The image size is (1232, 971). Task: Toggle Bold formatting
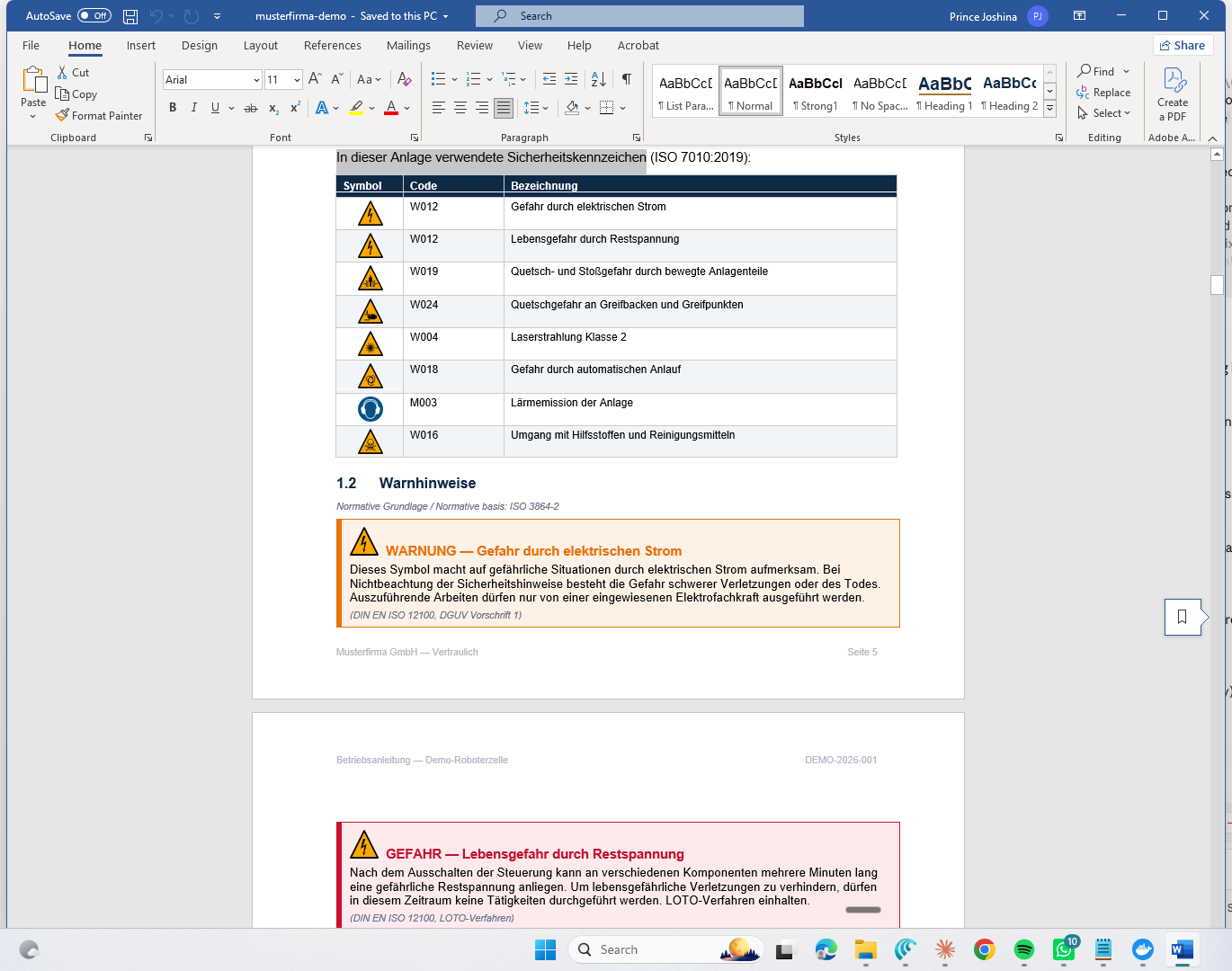173,108
